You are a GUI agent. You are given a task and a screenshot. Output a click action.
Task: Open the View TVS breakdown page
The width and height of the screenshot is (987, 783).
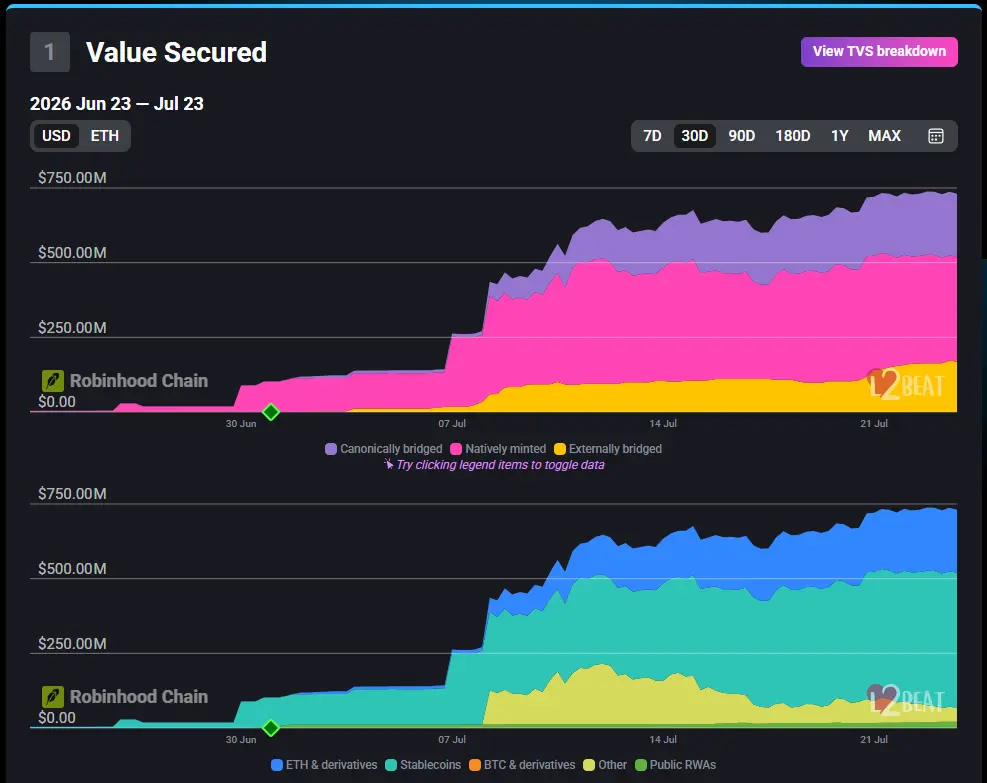pyautogui.click(x=879, y=52)
